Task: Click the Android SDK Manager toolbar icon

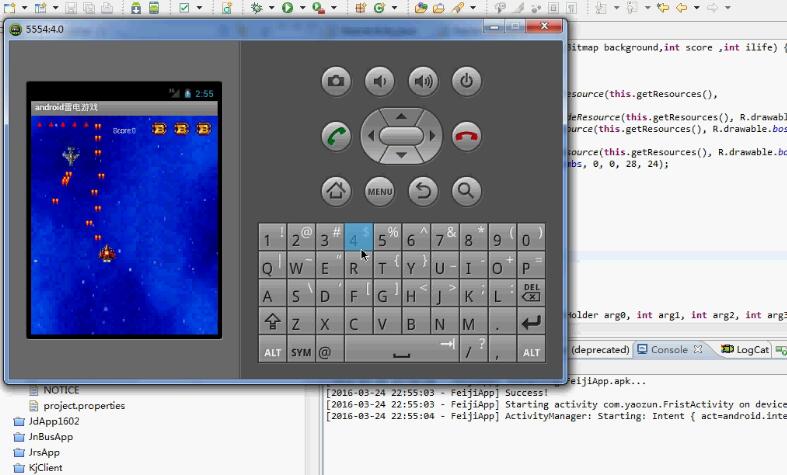Action: [x=136, y=8]
